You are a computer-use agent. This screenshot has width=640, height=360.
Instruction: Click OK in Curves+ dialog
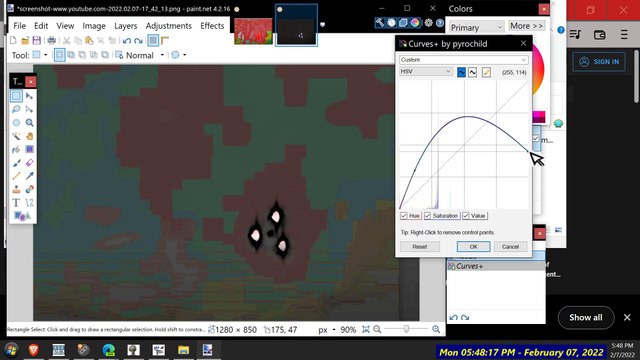473,247
